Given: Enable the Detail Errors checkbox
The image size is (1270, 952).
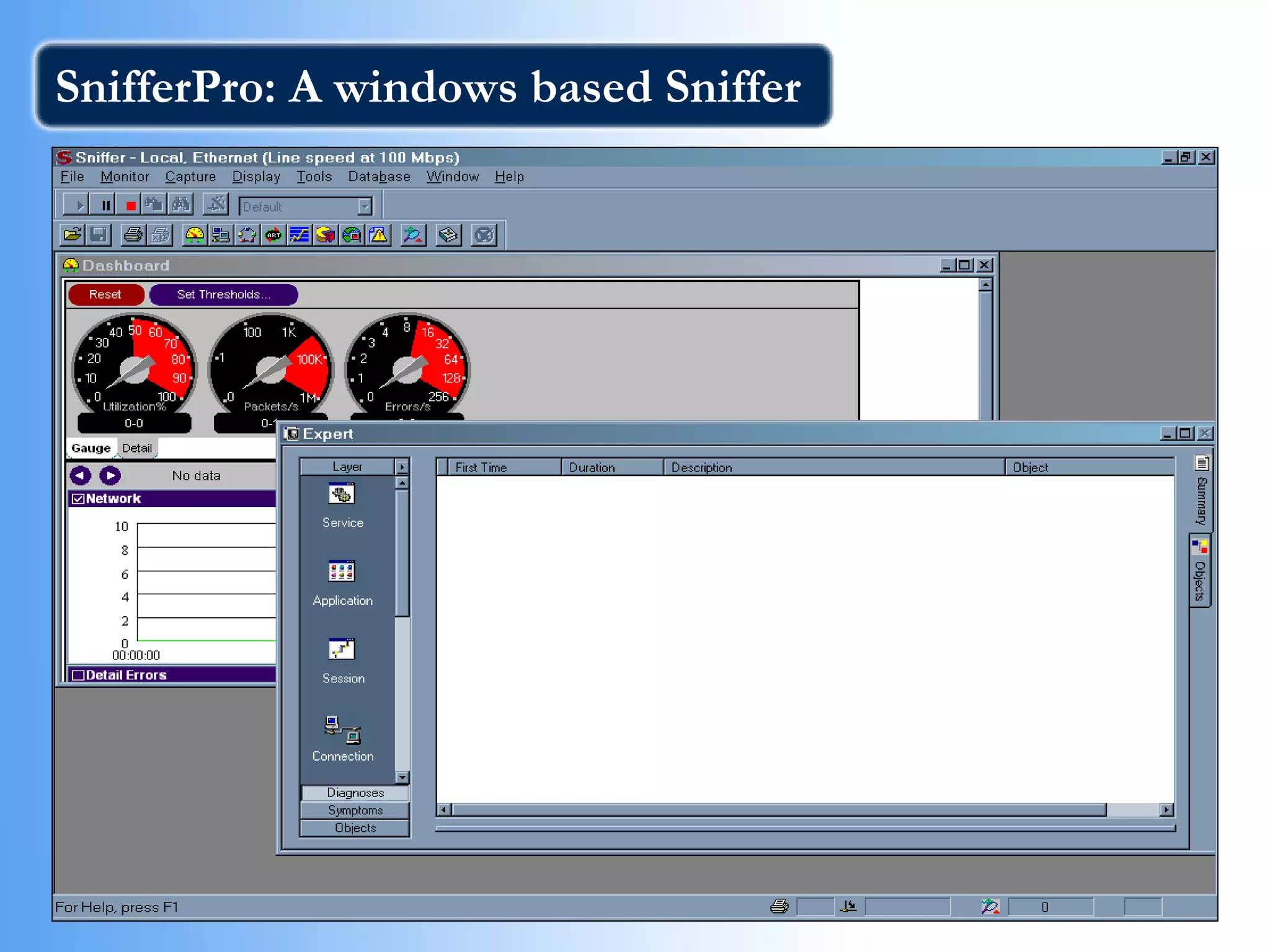Looking at the screenshot, I should point(78,675).
